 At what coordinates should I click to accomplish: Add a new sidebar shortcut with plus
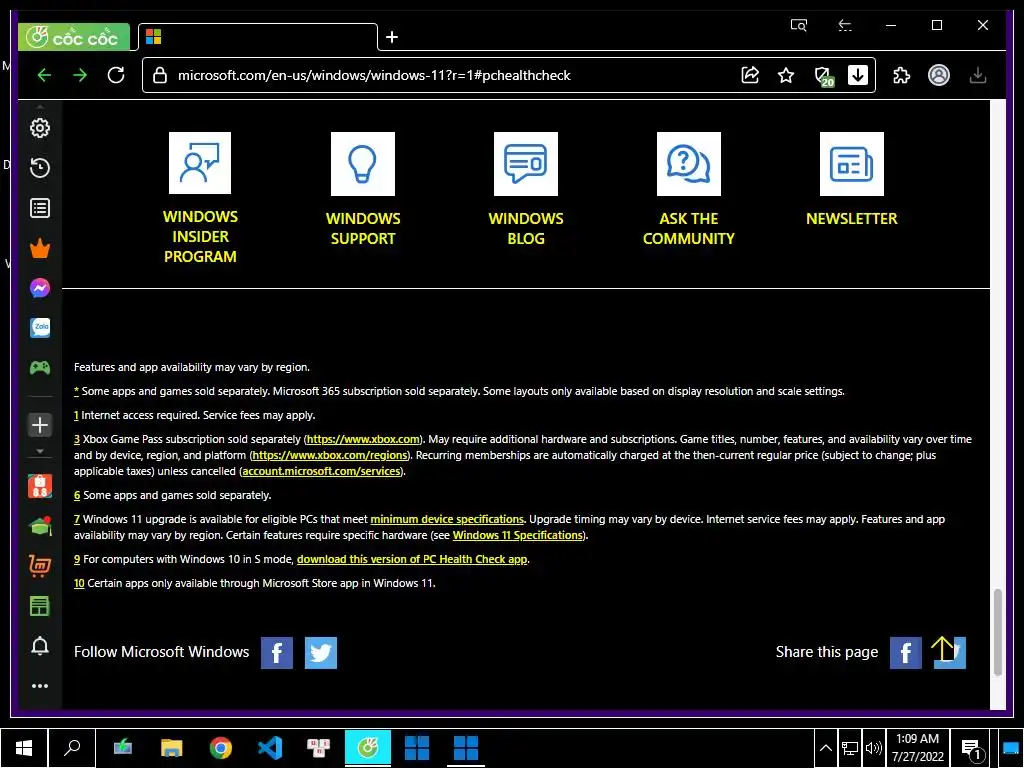coord(40,425)
